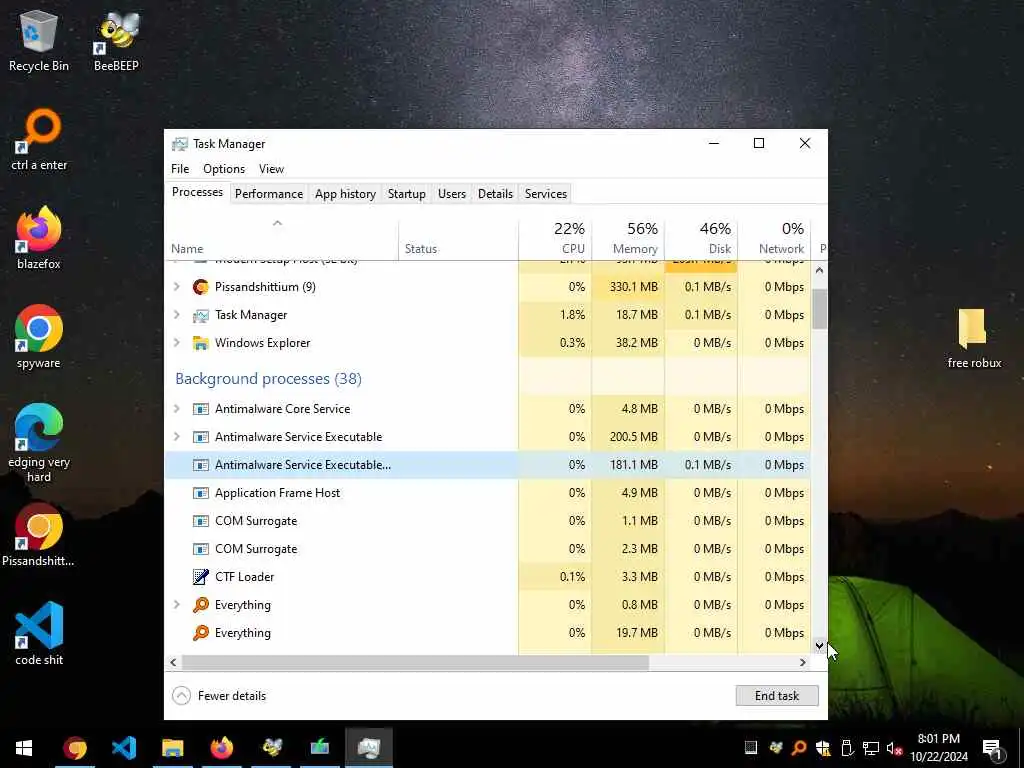Image resolution: width=1024 pixels, height=768 pixels.
Task: Click the Background processes (38) heading
Action: coord(268,379)
